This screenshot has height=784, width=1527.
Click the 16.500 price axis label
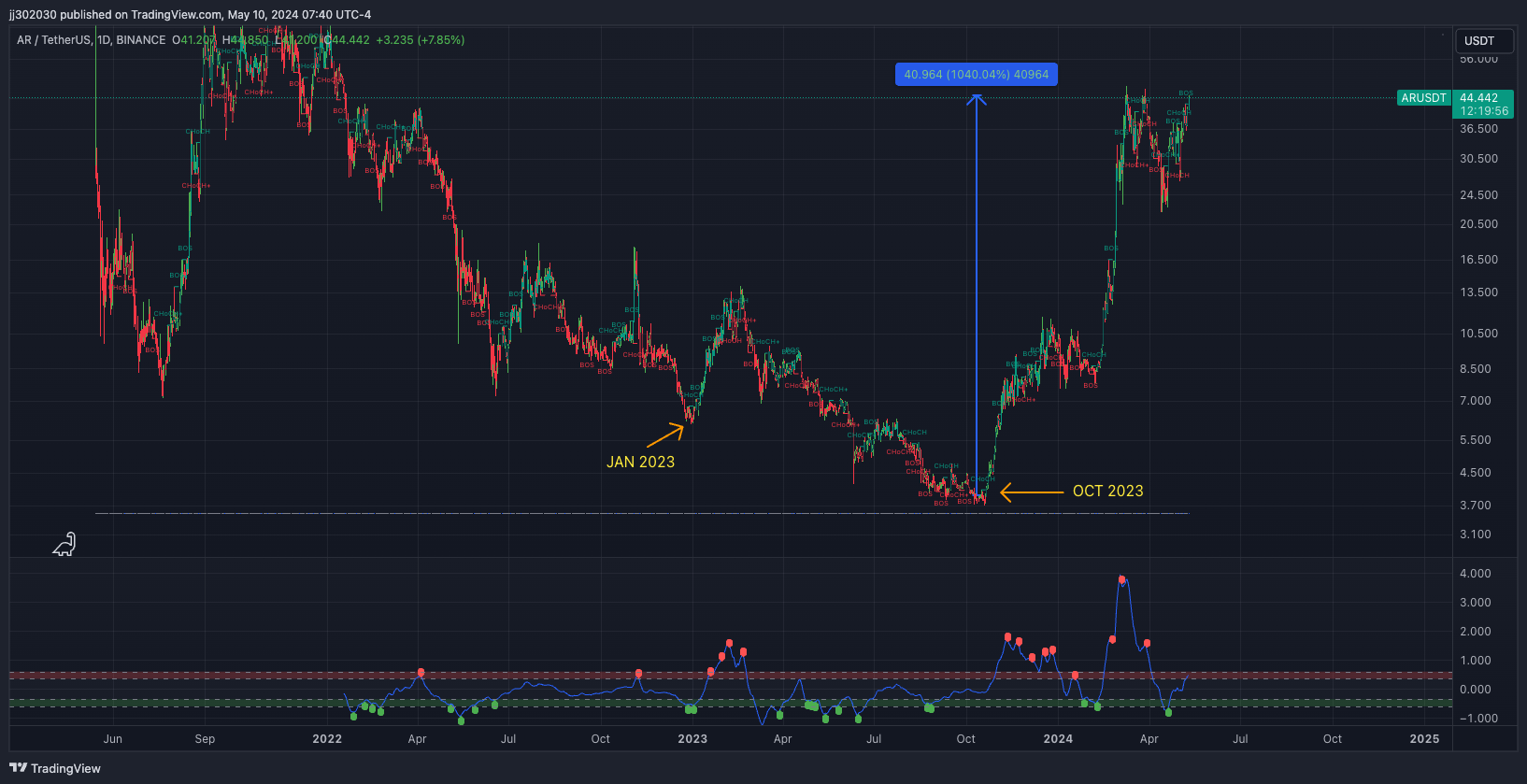click(x=1478, y=260)
